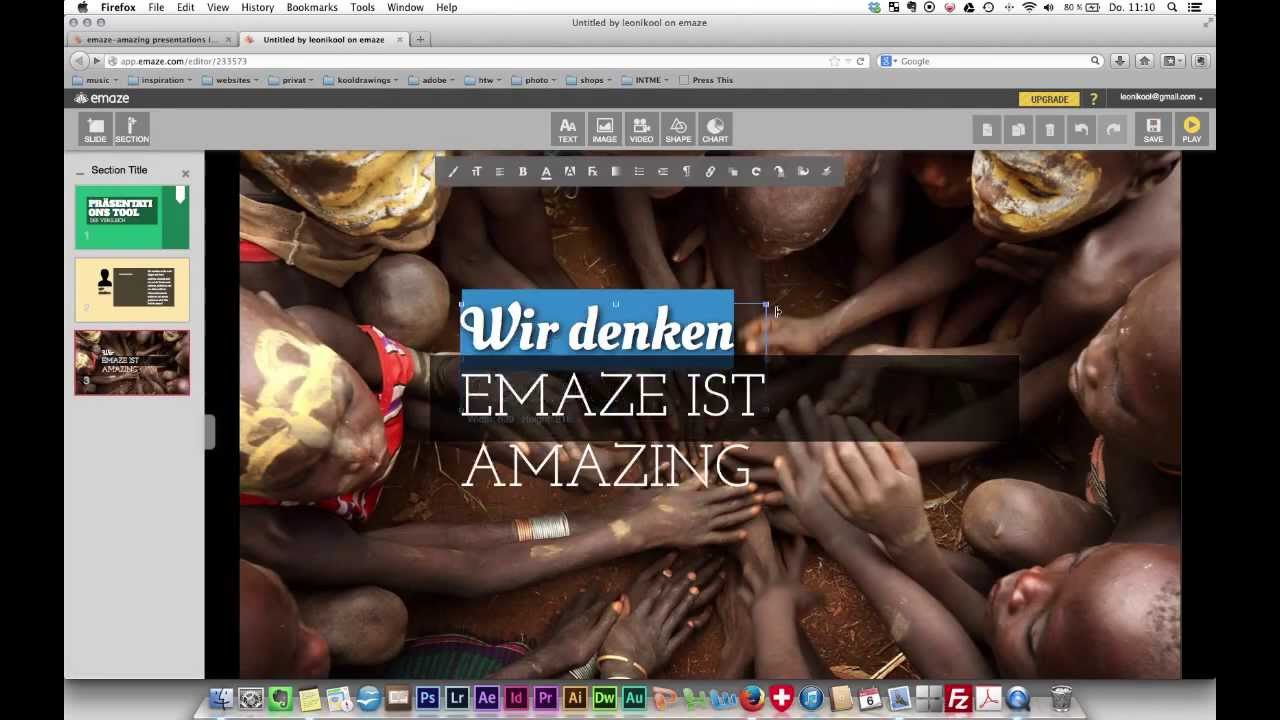The width and height of the screenshot is (1280, 720).
Task: Open the History menu
Action: click(257, 7)
